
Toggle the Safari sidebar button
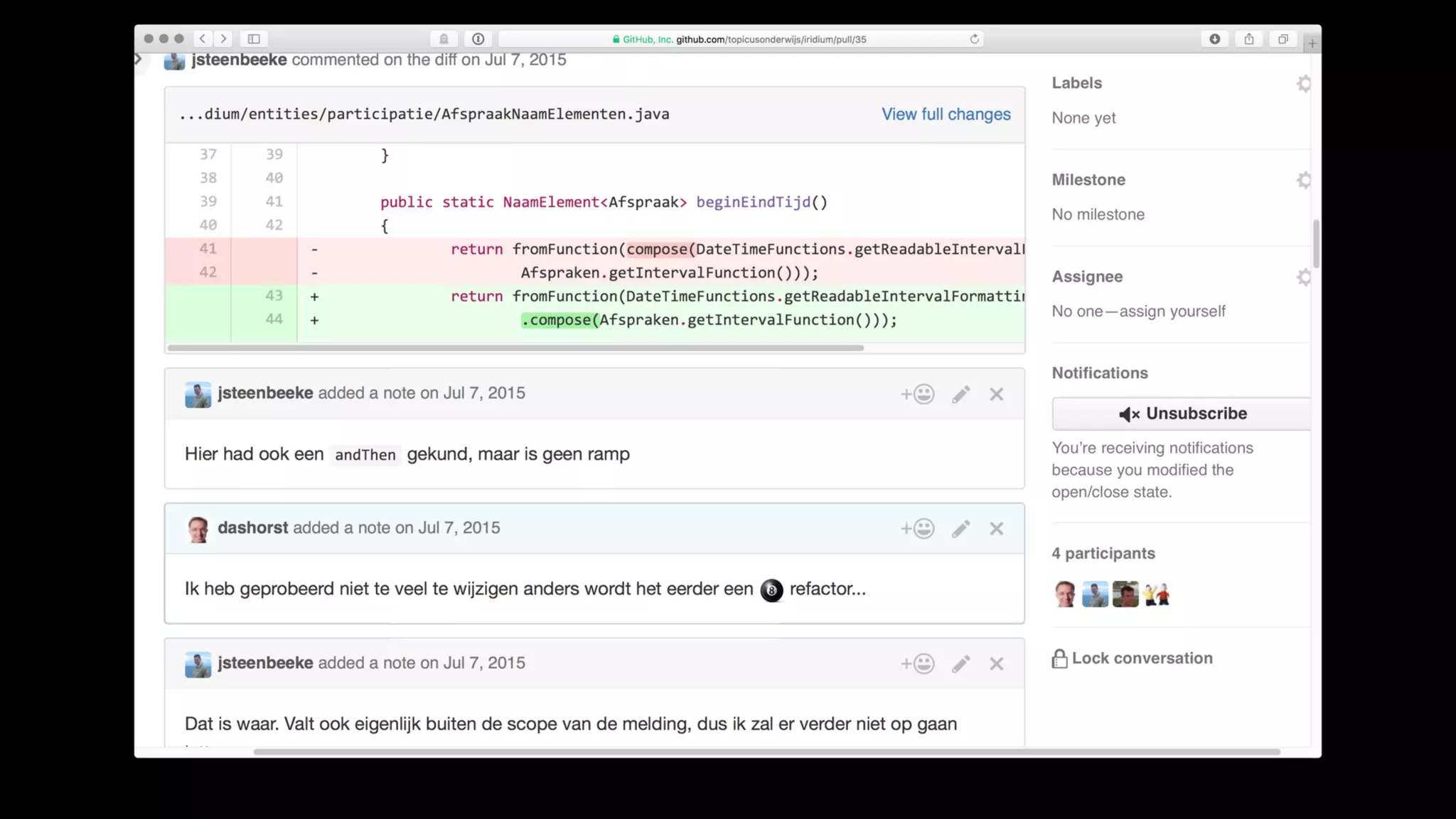point(254,39)
